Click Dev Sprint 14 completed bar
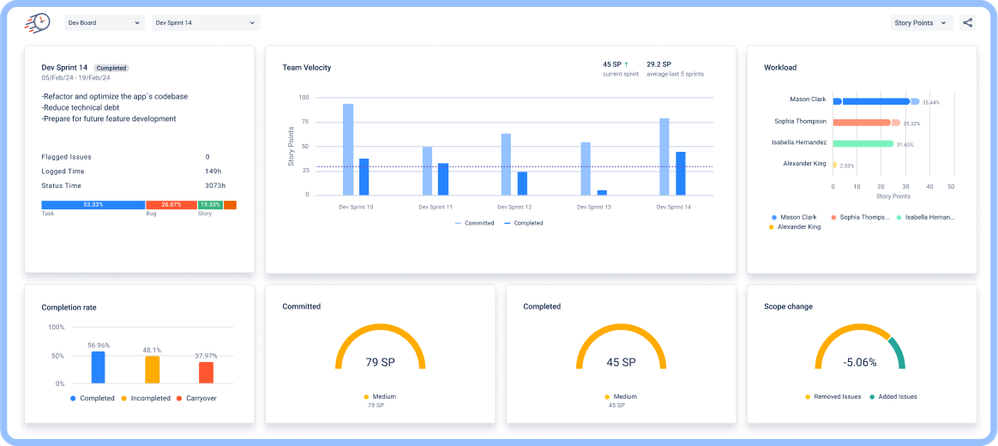The image size is (998, 446). (680, 173)
